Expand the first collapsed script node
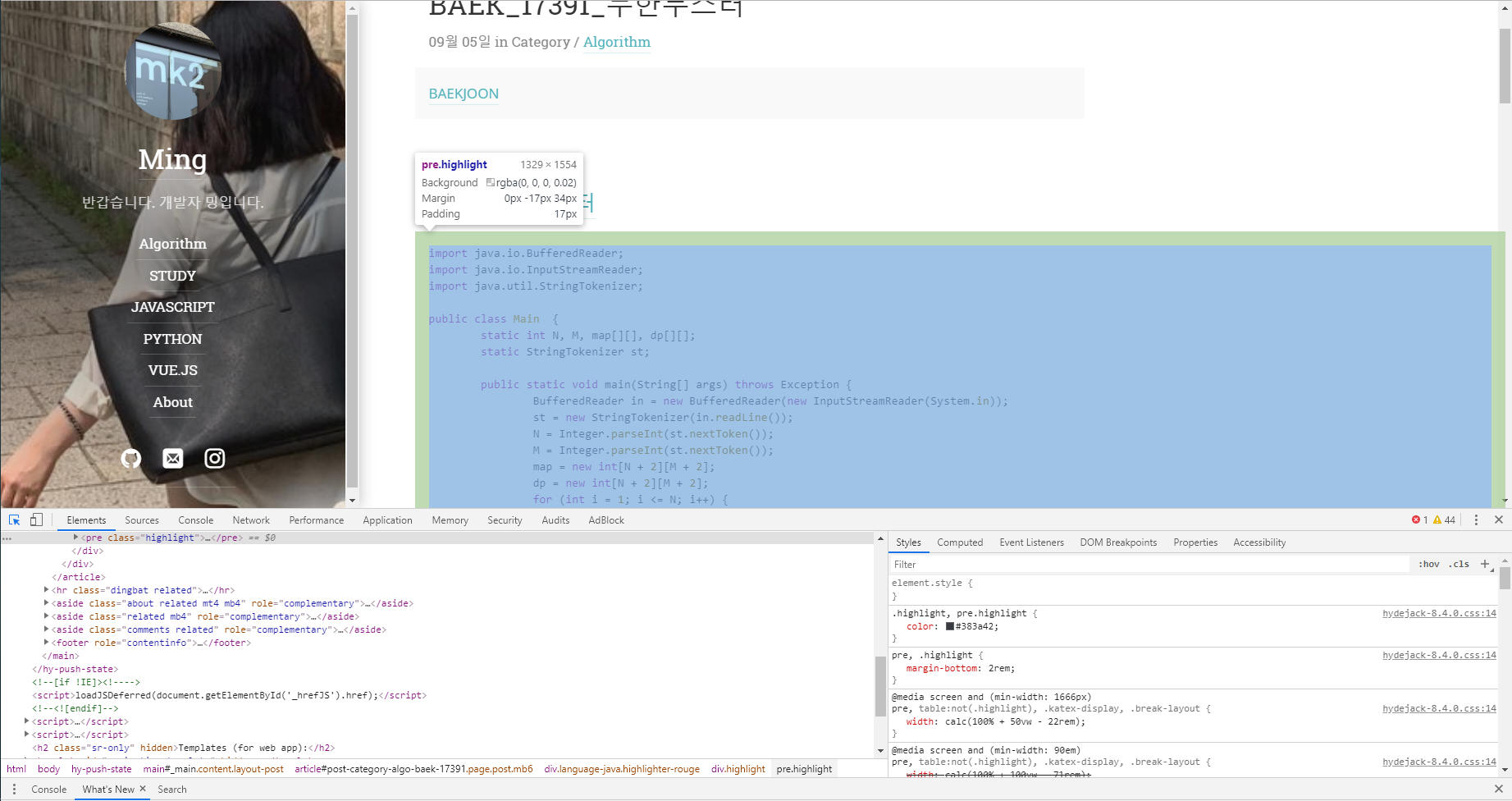The width and height of the screenshot is (1512, 801). click(x=26, y=721)
